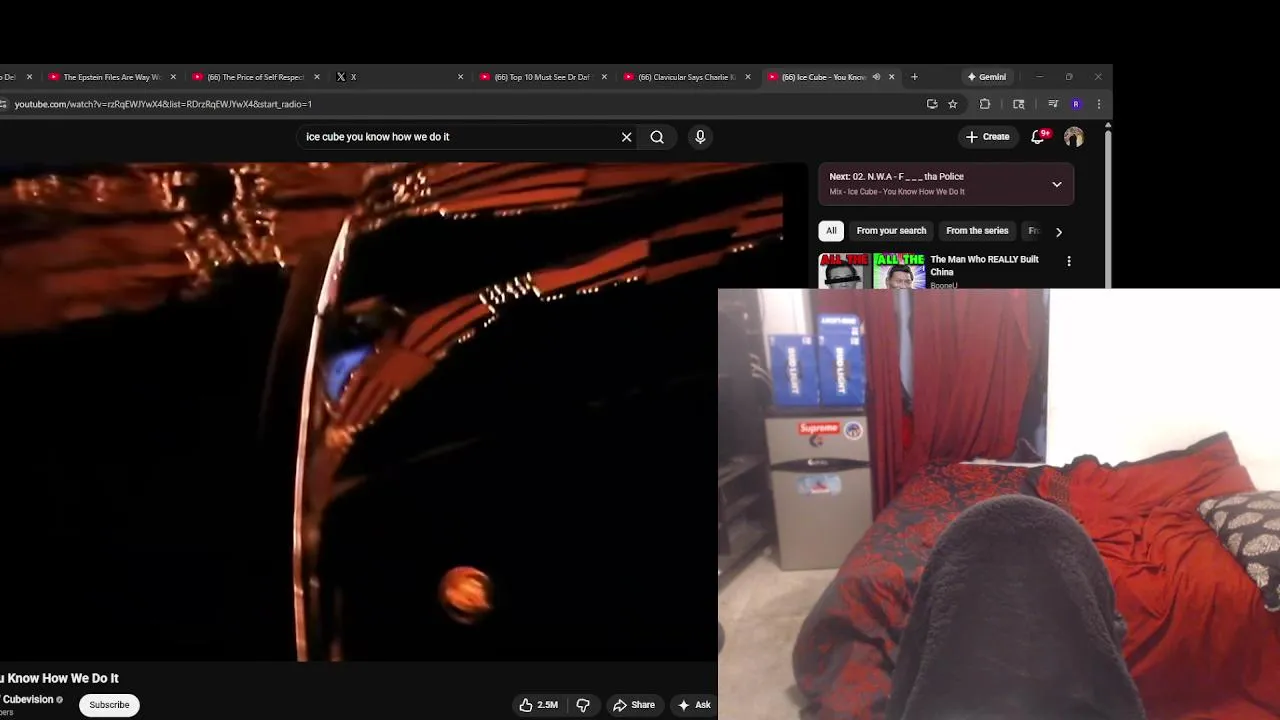Open Chrome profile icon

pyautogui.click(x=1076, y=104)
